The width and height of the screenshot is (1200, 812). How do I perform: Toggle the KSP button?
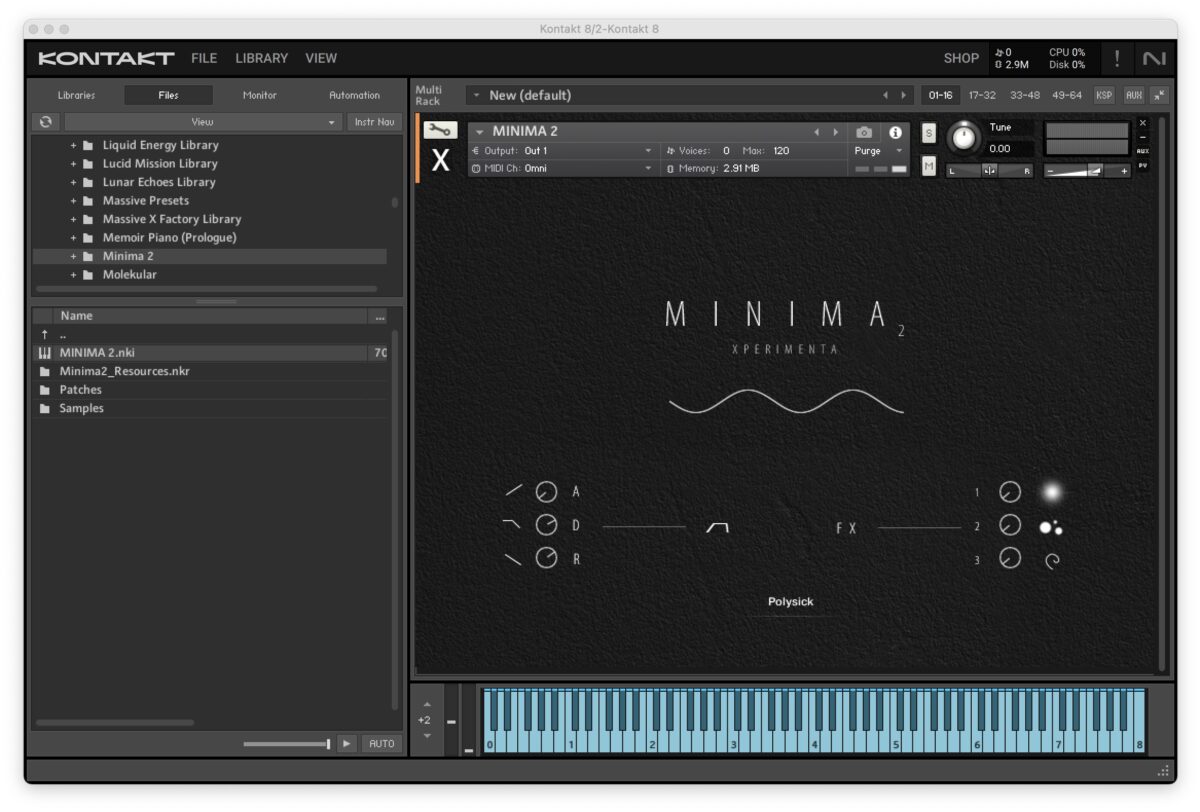(1104, 95)
